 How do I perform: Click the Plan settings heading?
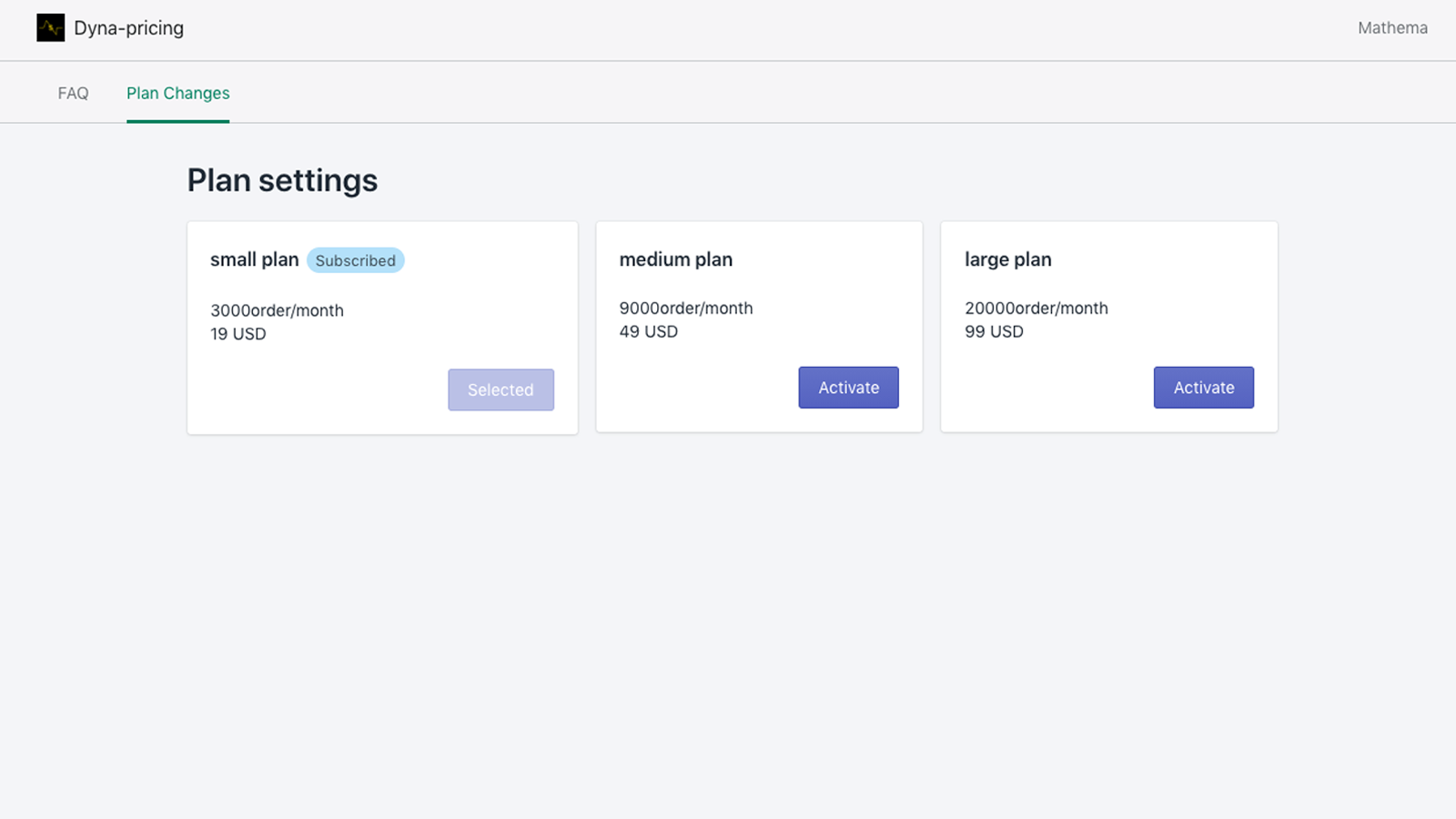(282, 180)
